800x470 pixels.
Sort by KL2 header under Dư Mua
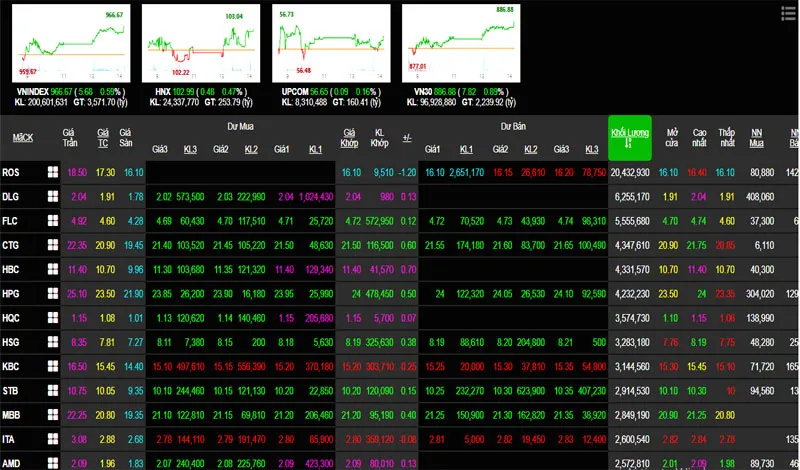(251, 150)
